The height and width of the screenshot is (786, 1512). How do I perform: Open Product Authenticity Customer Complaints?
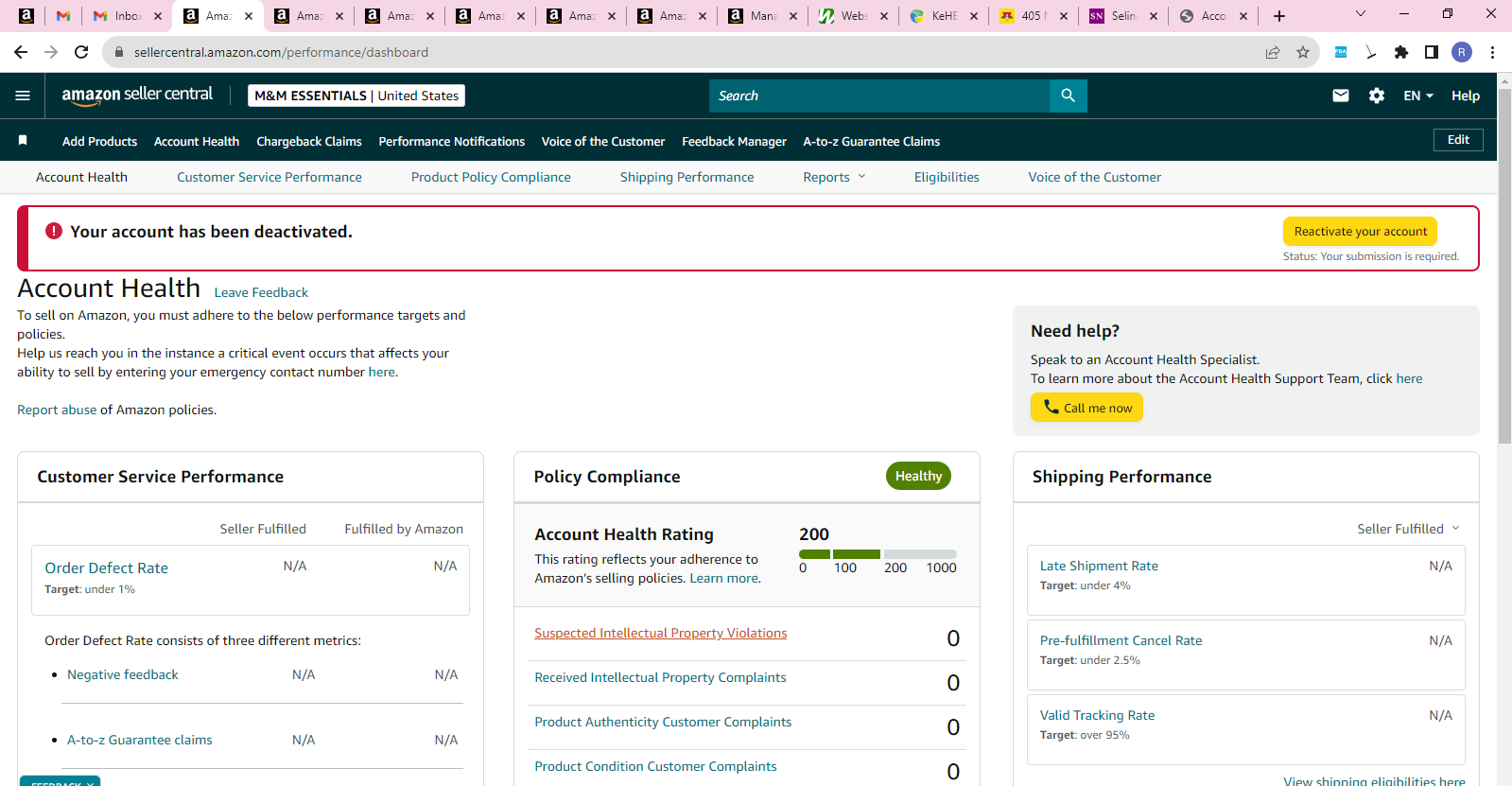click(x=663, y=722)
